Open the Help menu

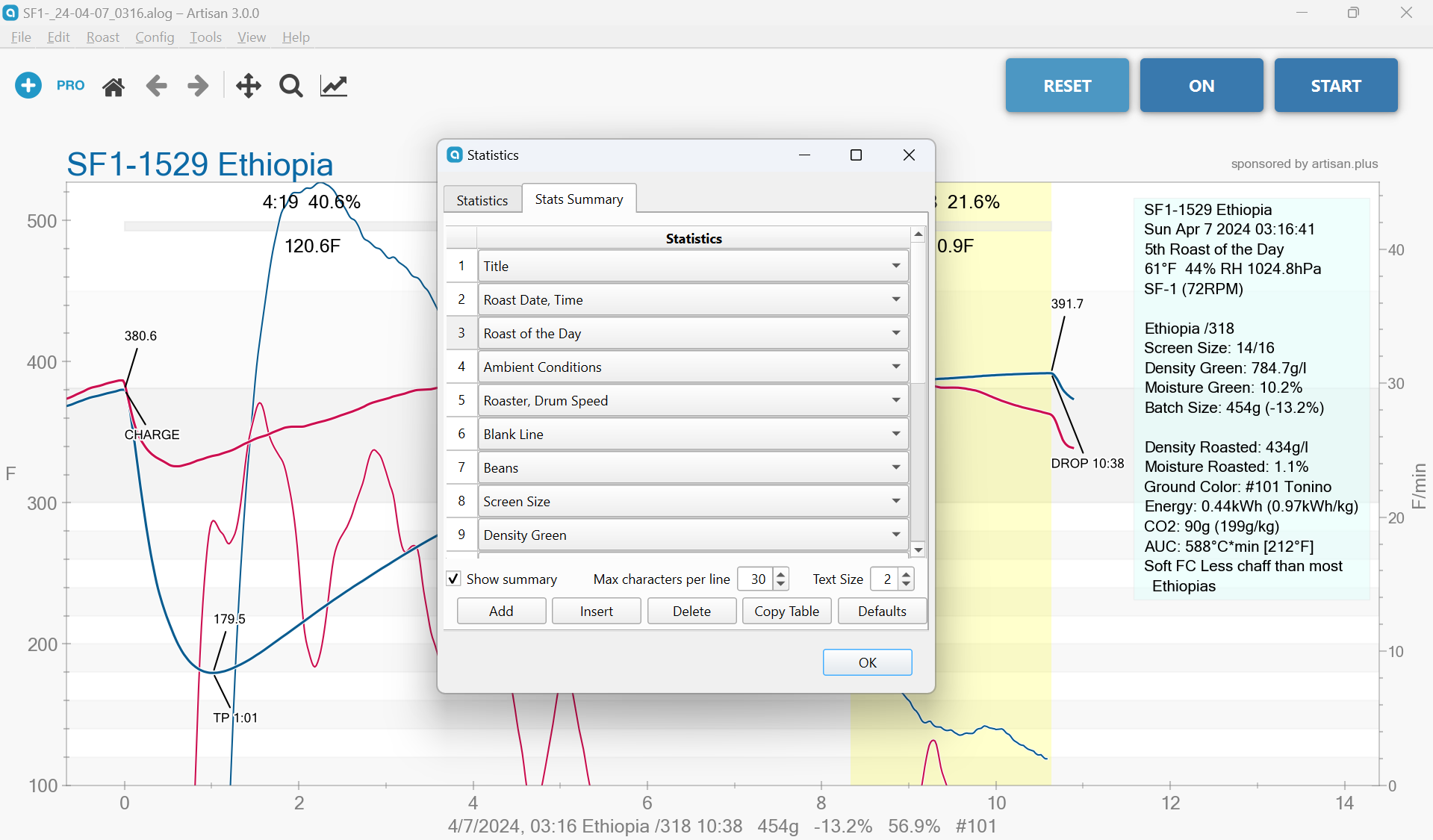pyautogui.click(x=296, y=37)
